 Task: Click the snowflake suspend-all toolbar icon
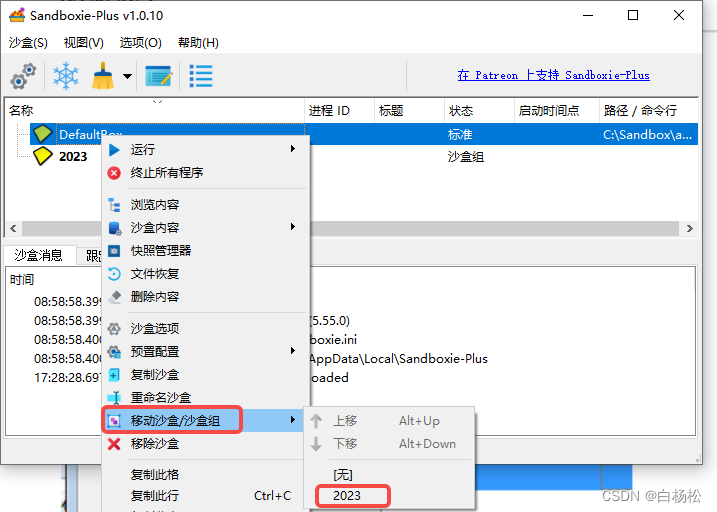(x=66, y=76)
